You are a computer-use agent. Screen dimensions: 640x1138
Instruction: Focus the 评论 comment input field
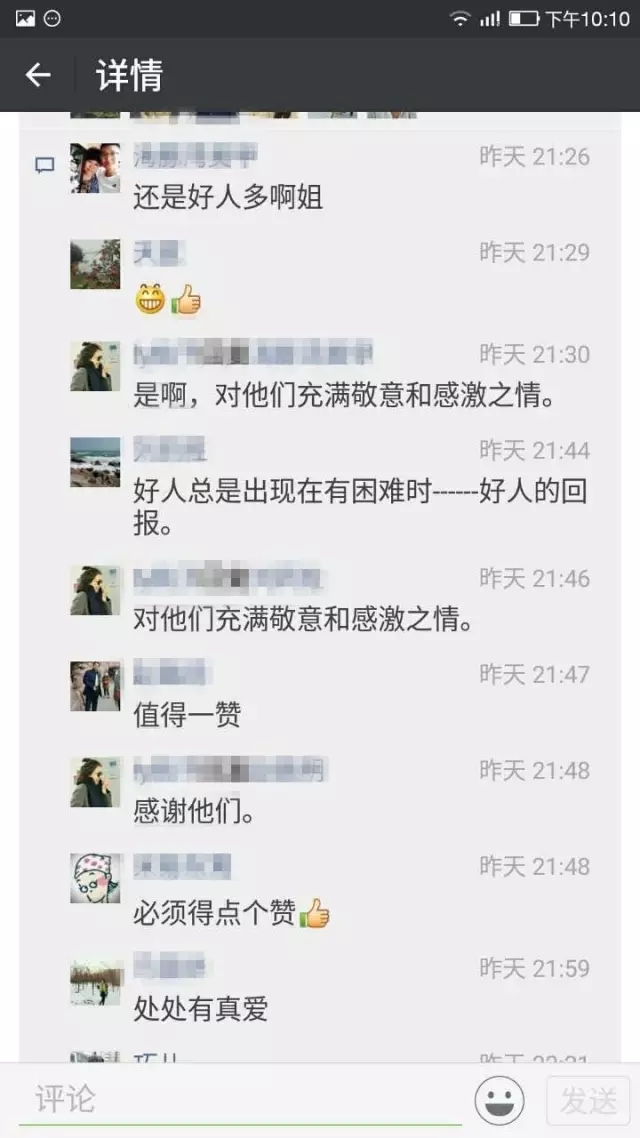(x=239, y=1100)
